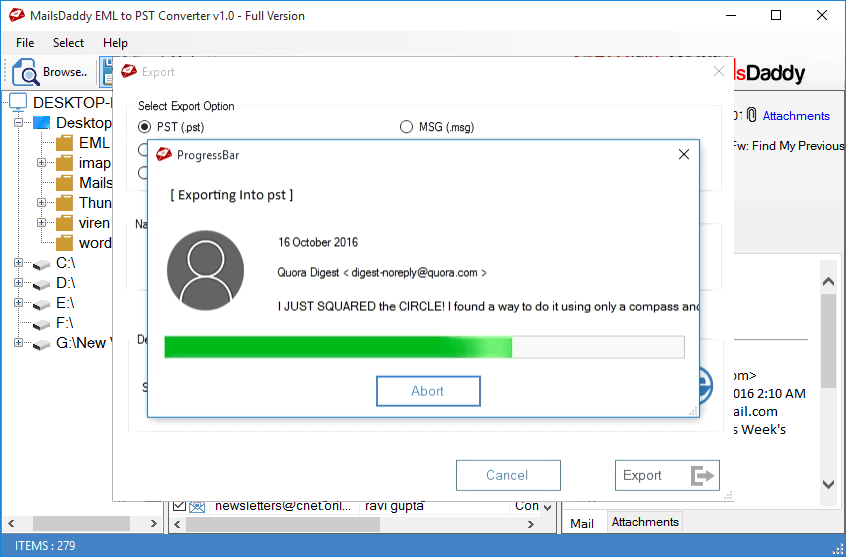Click the Export button
Viewport: 846px width, 557px height.
(x=667, y=476)
